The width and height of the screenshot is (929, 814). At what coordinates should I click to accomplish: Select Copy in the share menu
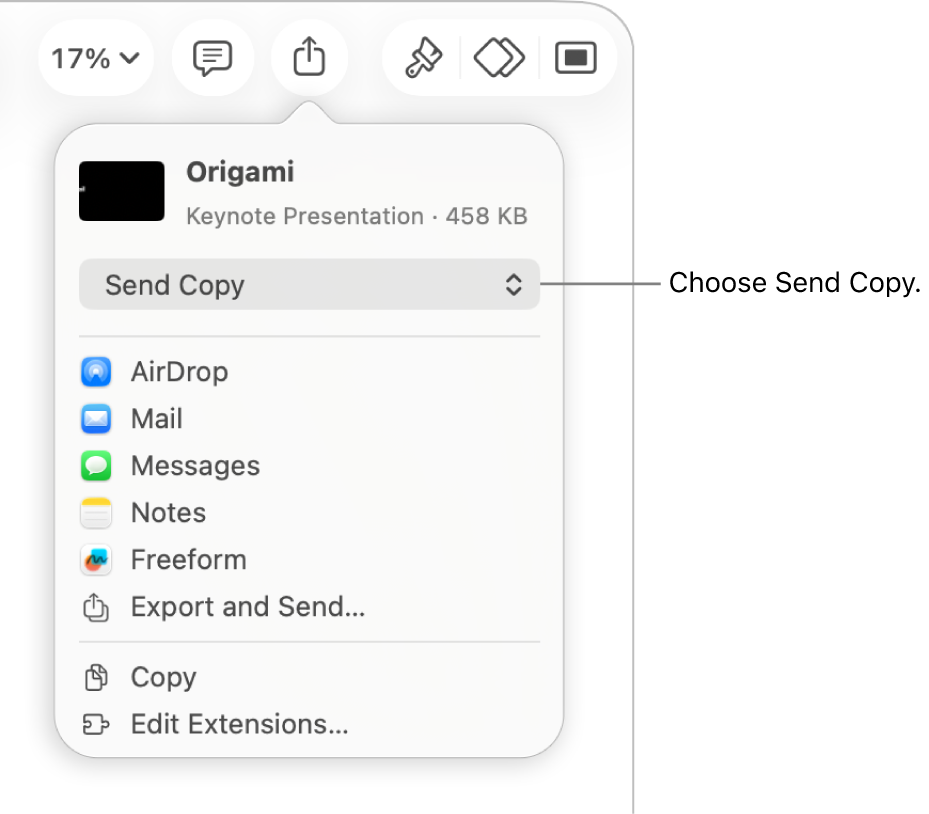point(162,677)
